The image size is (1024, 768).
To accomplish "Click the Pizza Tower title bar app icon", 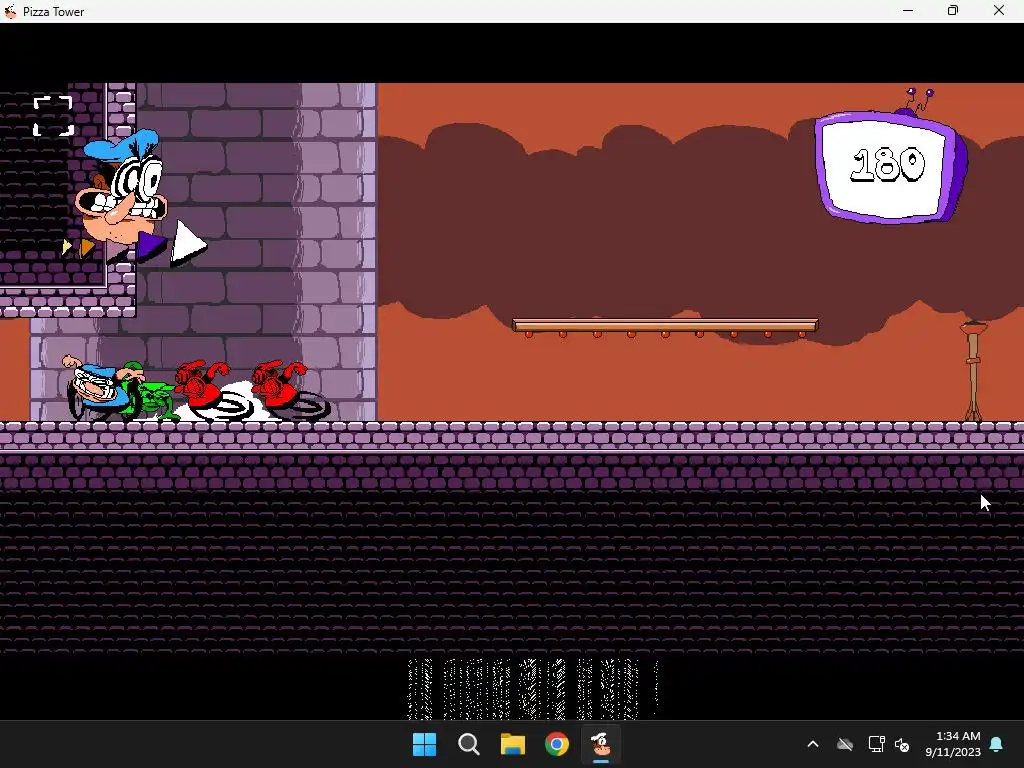I will (x=10, y=11).
